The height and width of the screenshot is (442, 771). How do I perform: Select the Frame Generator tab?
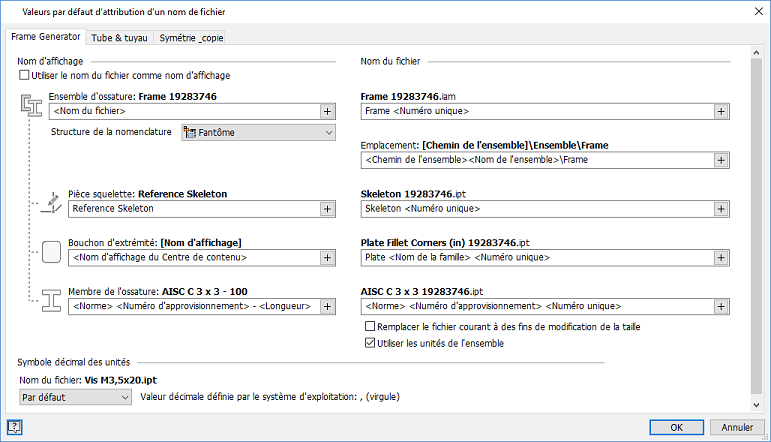pyautogui.click(x=46, y=36)
